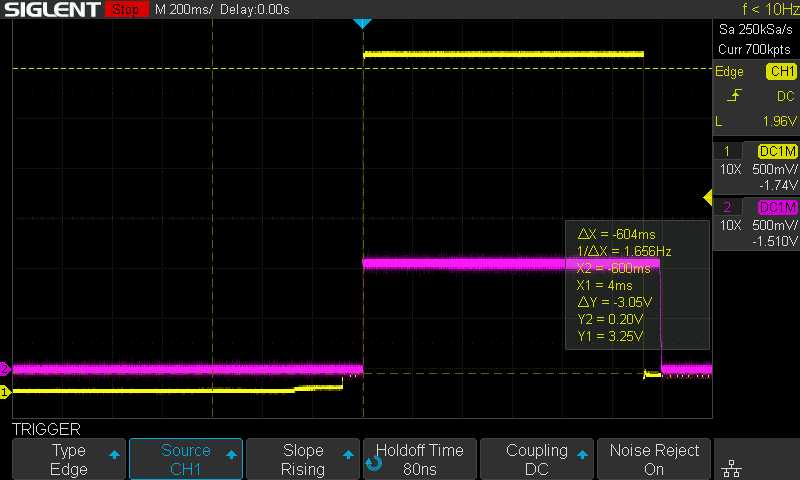Open the trigger Source CH1 dropdown

[x=186, y=459]
